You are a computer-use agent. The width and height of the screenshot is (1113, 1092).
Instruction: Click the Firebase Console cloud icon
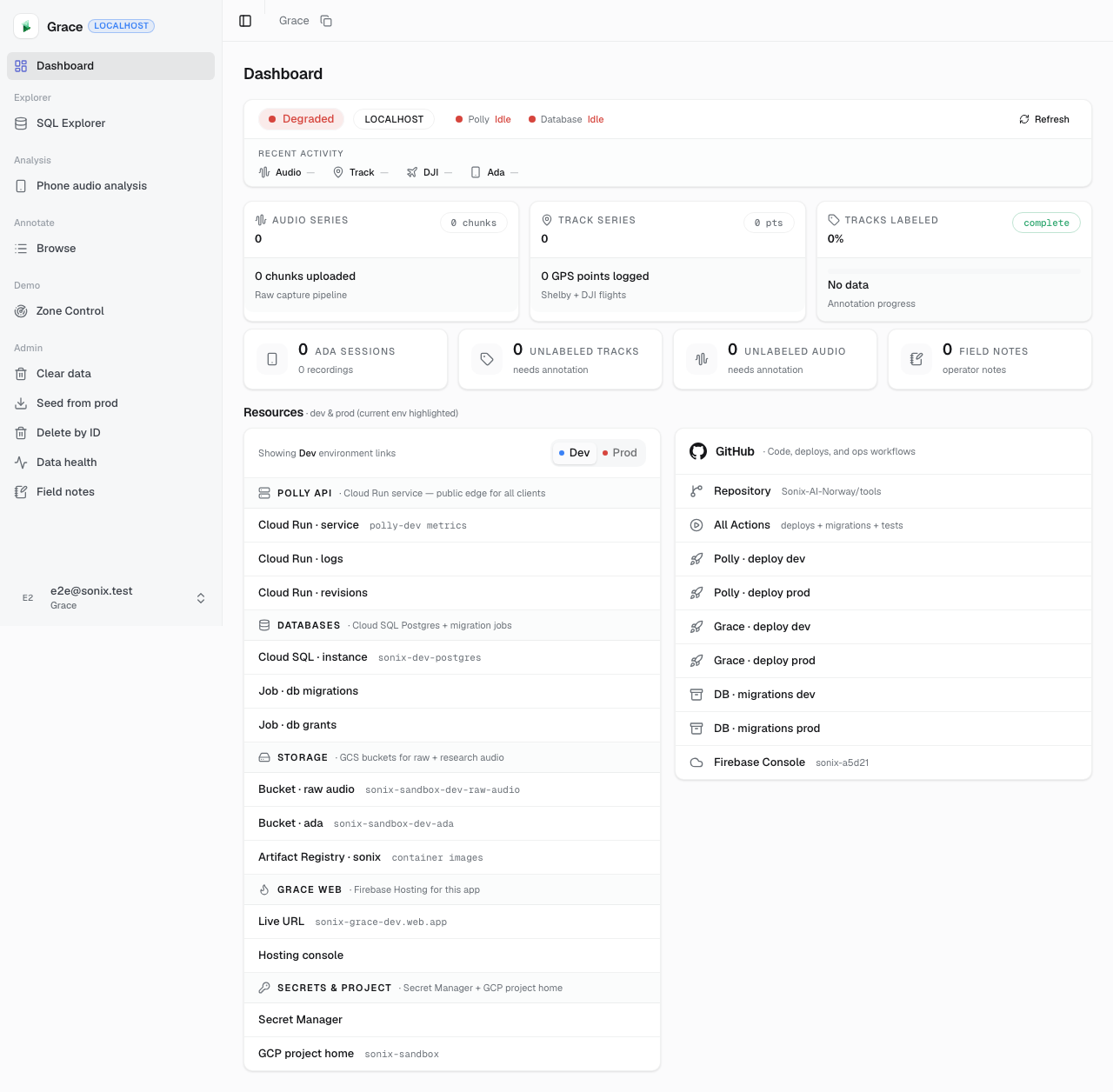pos(696,762)
